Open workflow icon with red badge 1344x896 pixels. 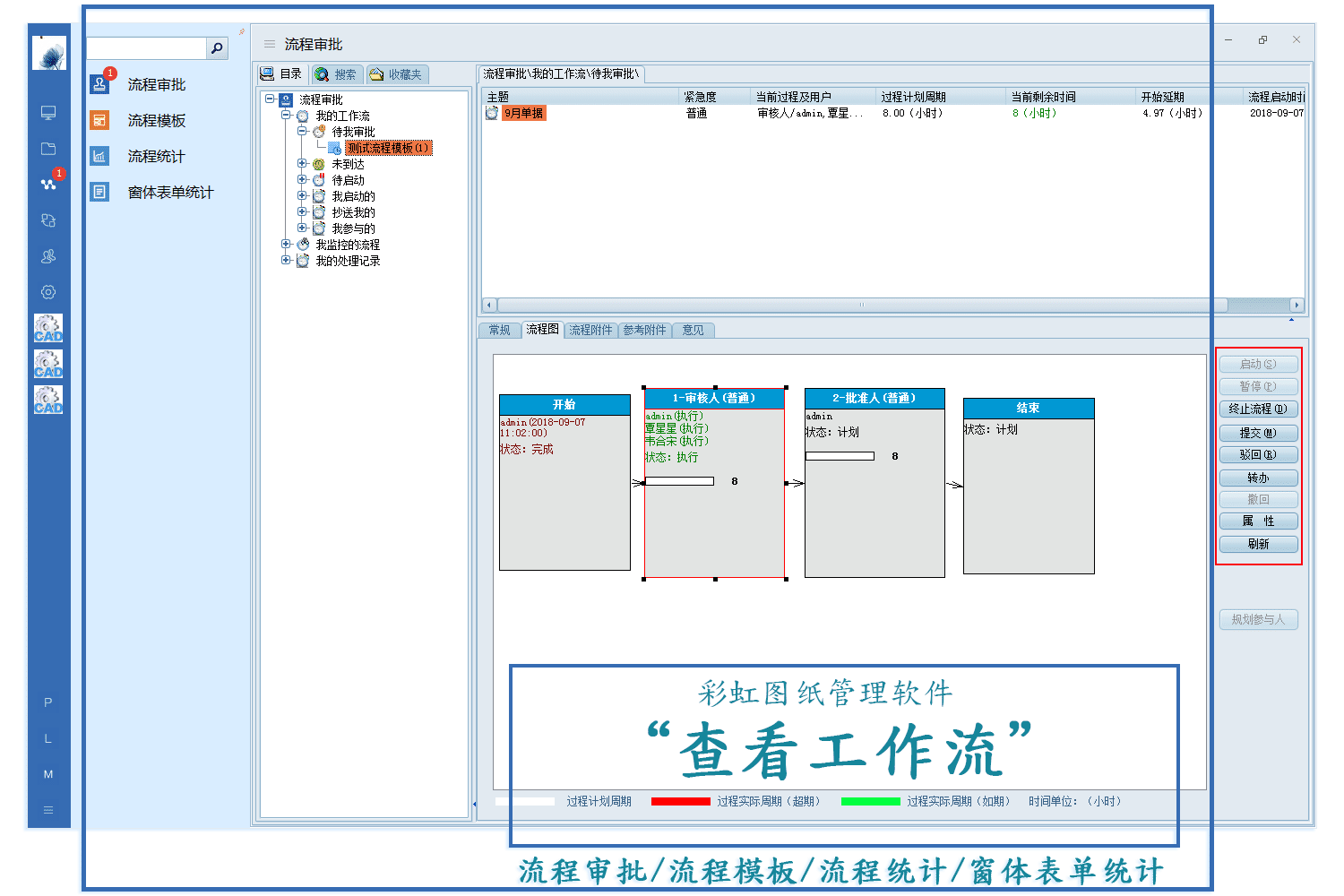pos(48,184)
